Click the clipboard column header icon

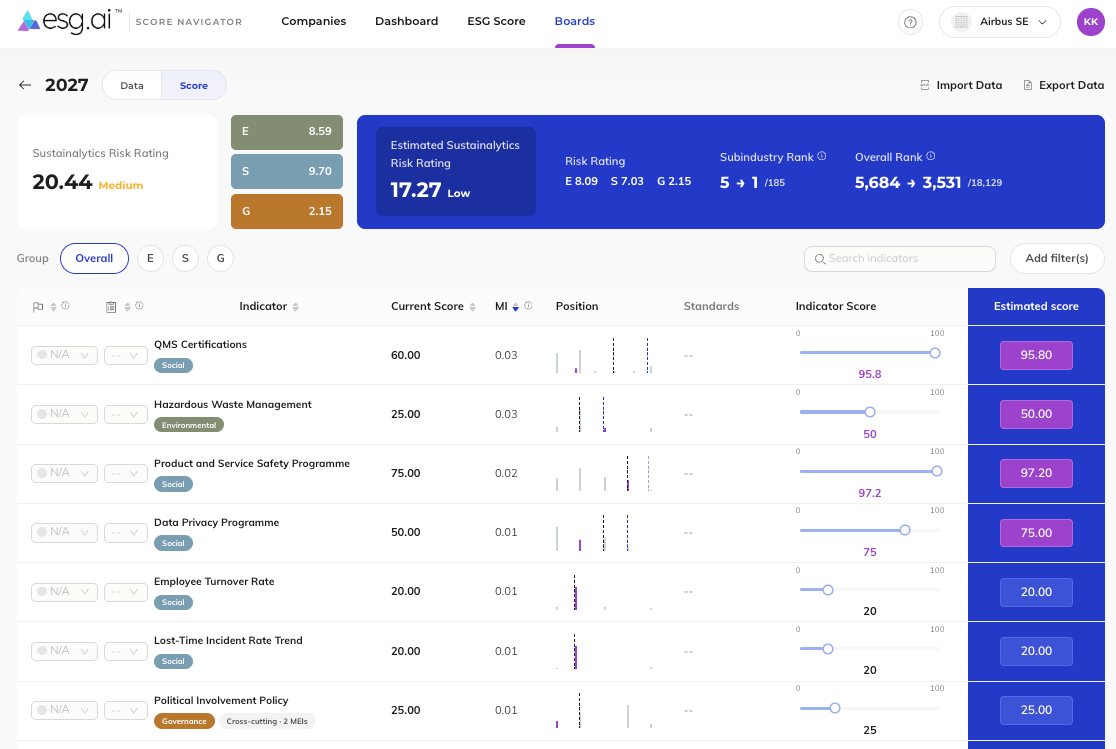click(111, 307)
